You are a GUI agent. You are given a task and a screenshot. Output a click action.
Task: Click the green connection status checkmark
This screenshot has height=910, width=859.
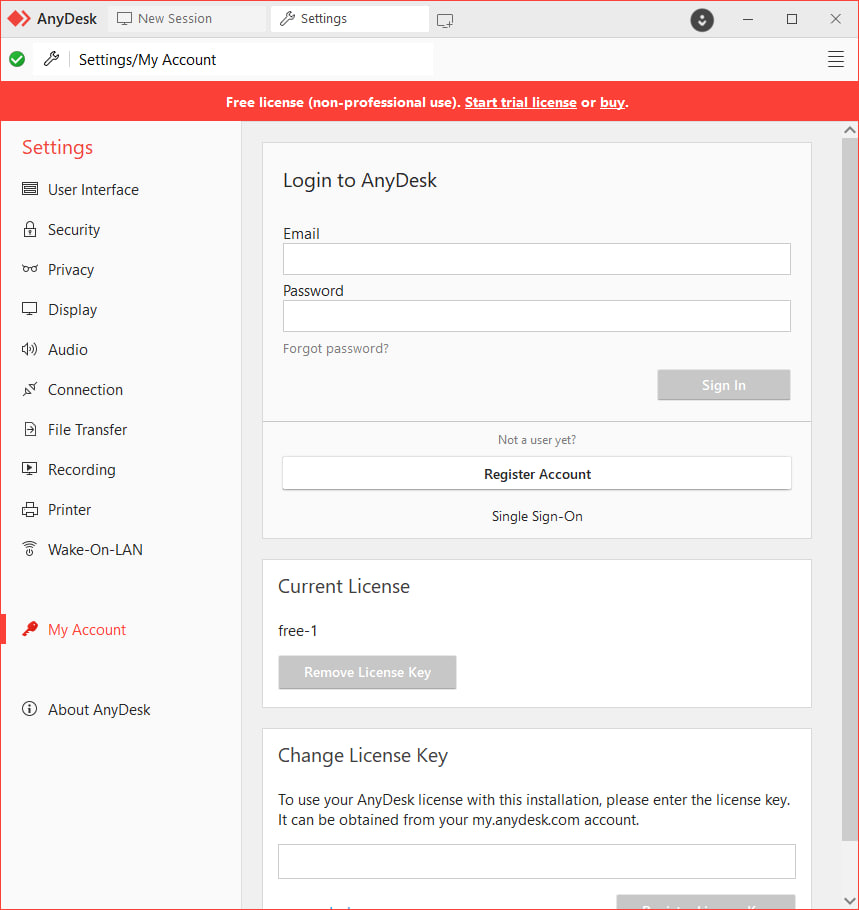pos(17,59)
